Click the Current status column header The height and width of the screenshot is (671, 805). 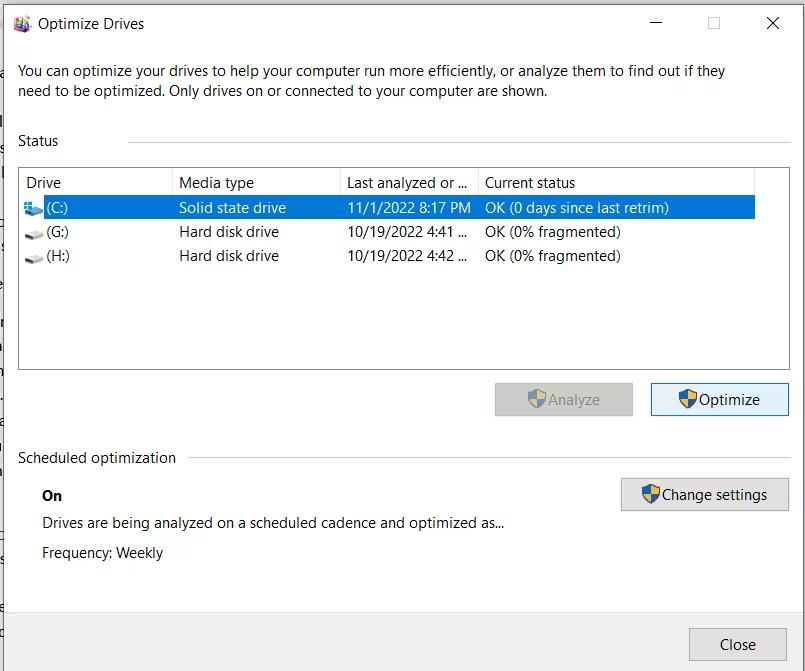[x=616, y=183]
